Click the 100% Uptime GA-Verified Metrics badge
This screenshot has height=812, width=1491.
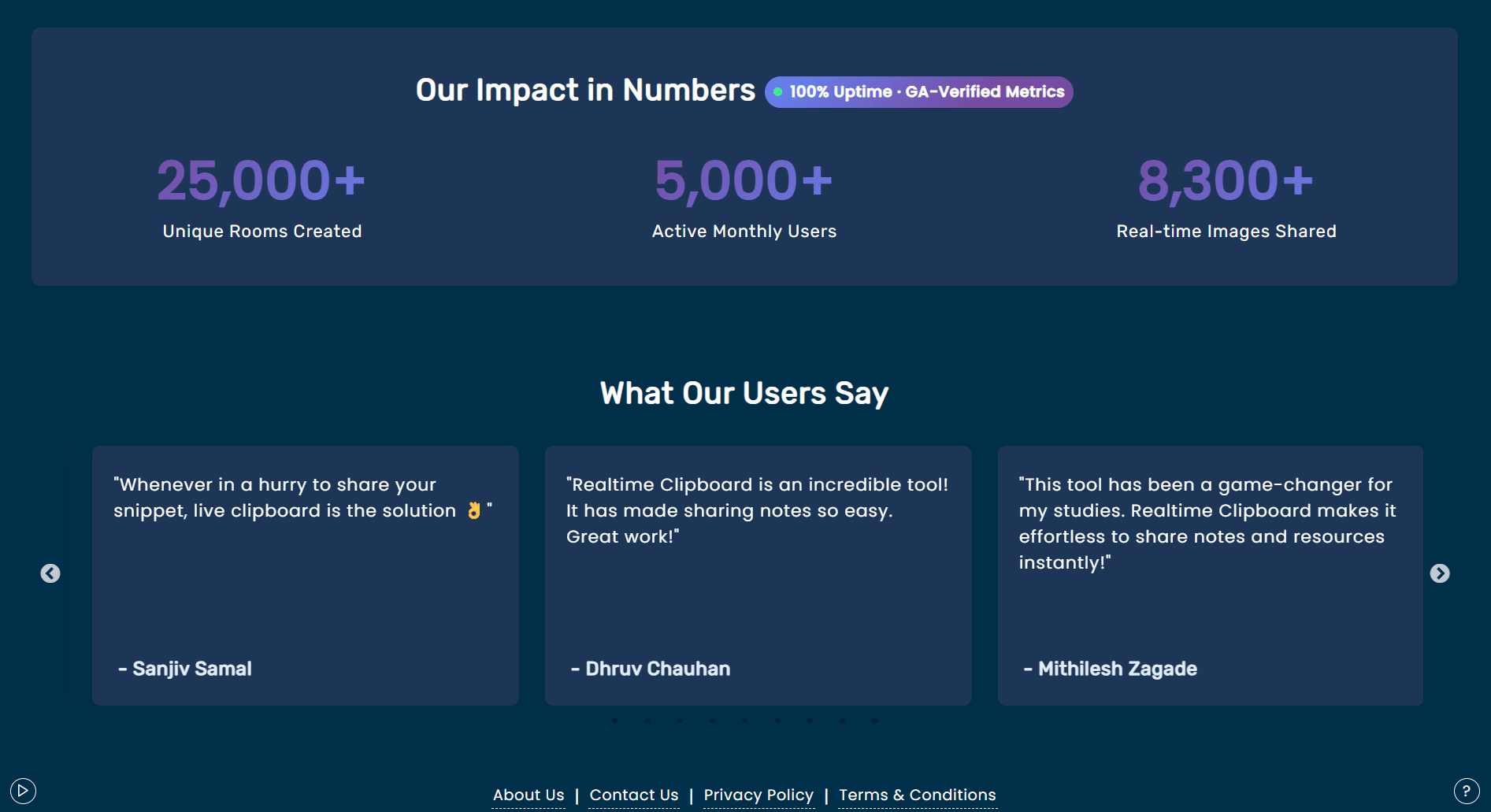pos(918,92)
